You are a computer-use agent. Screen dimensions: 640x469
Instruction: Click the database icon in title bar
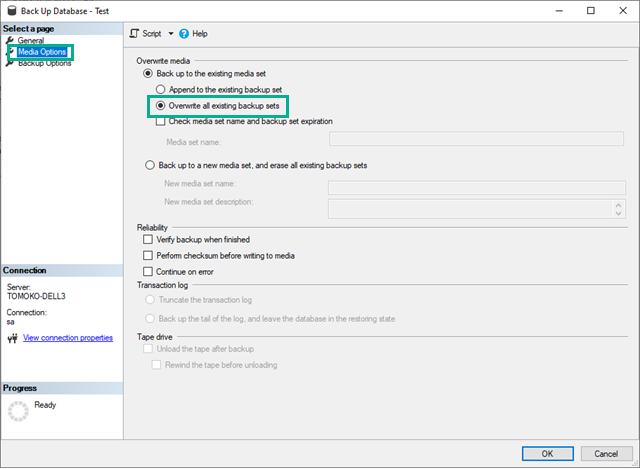[12, 11]
